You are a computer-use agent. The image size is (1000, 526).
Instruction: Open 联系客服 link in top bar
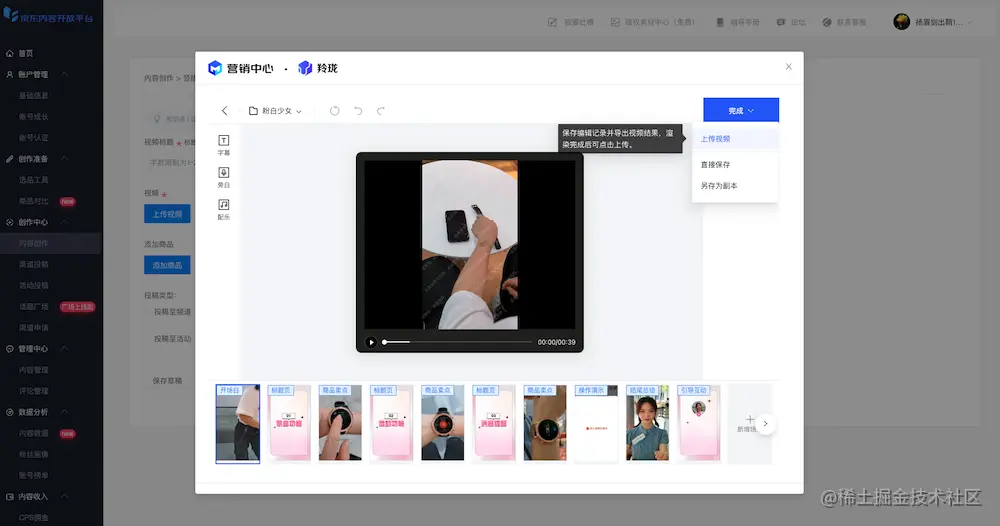[x=844, y=22]
